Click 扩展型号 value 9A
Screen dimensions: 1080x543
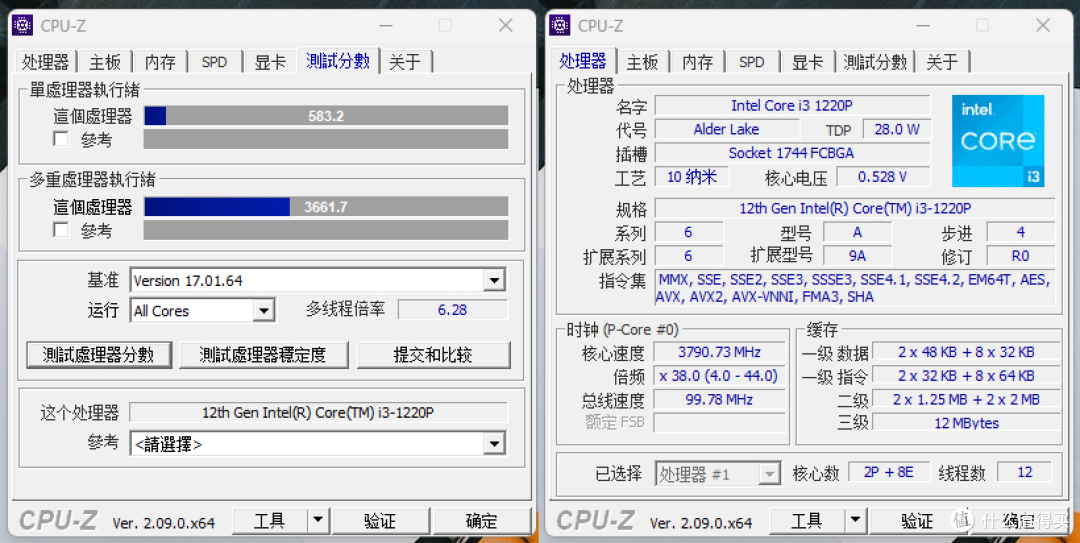(x=857, y=256)
